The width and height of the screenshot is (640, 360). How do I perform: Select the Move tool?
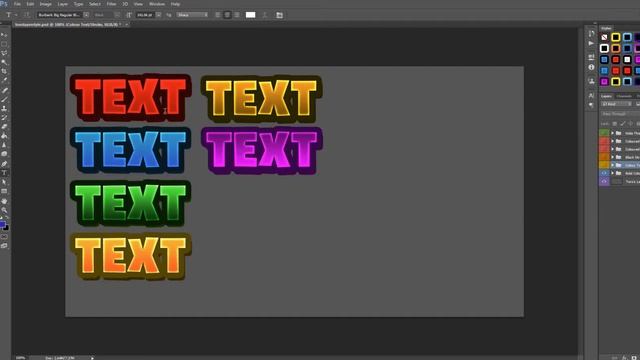point(4,36)
